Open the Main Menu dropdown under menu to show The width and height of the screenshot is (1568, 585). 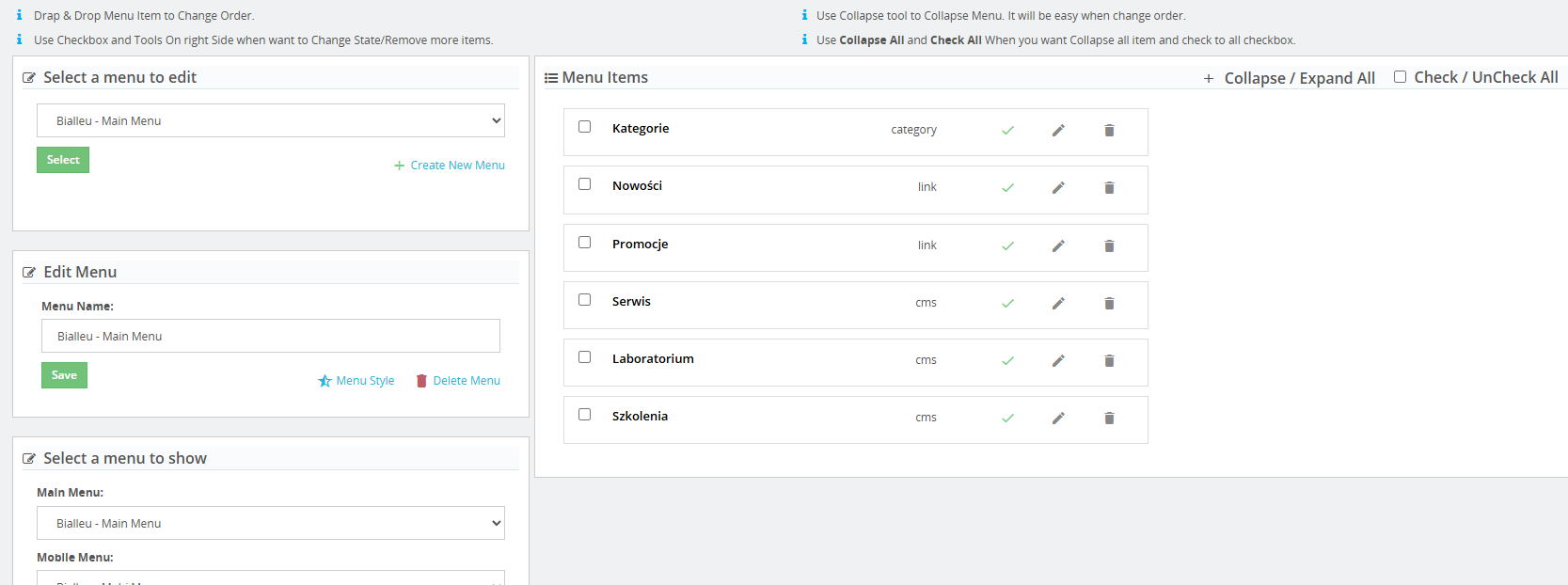point(271,523)
